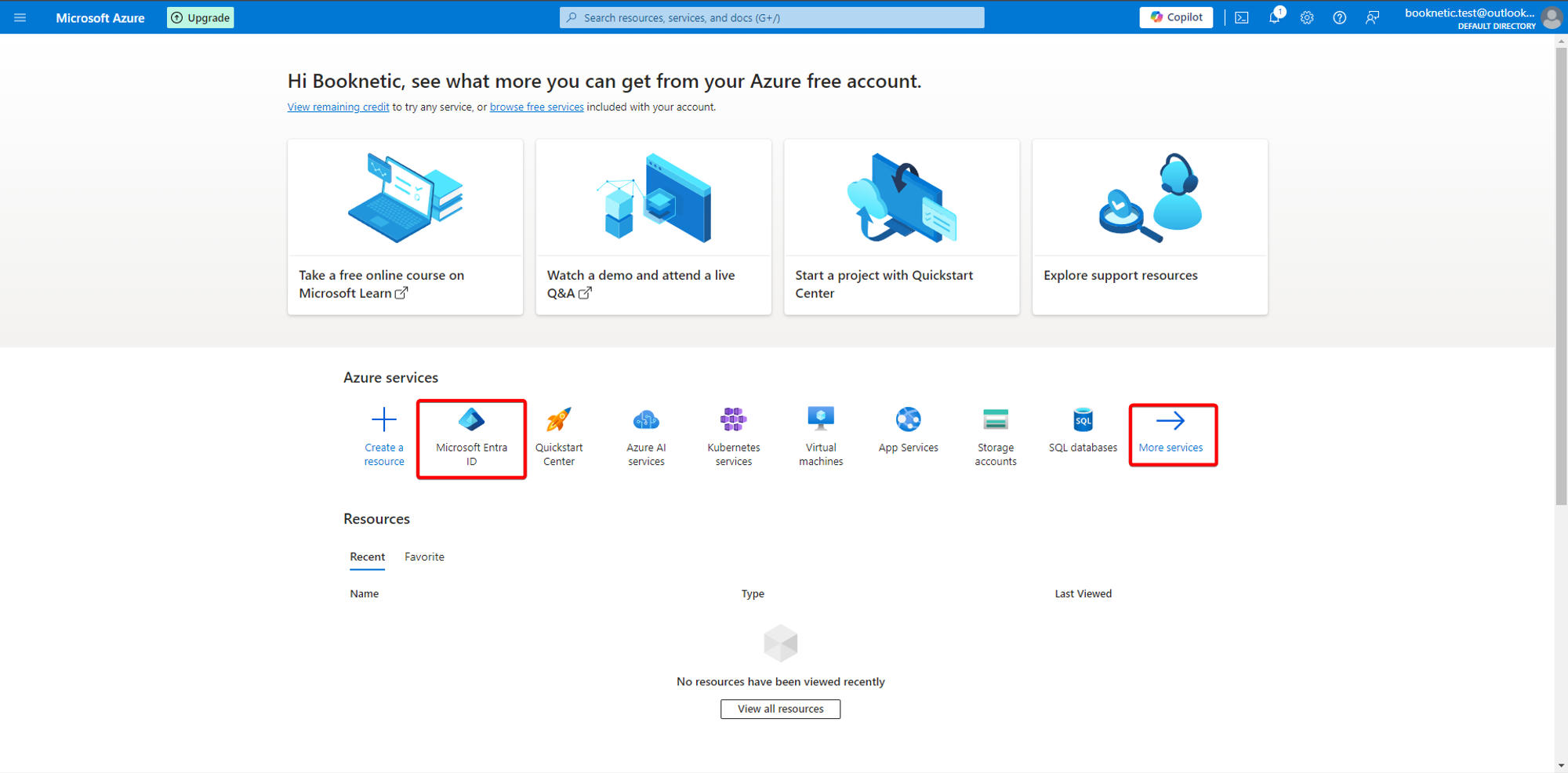Open Quickstart Center rocket icon

(x=559, y=420)
